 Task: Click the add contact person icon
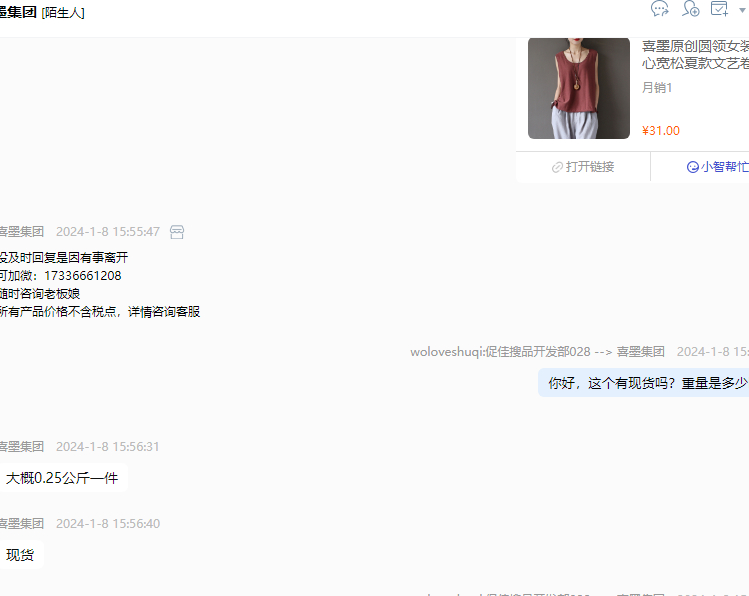pos(691,9)
